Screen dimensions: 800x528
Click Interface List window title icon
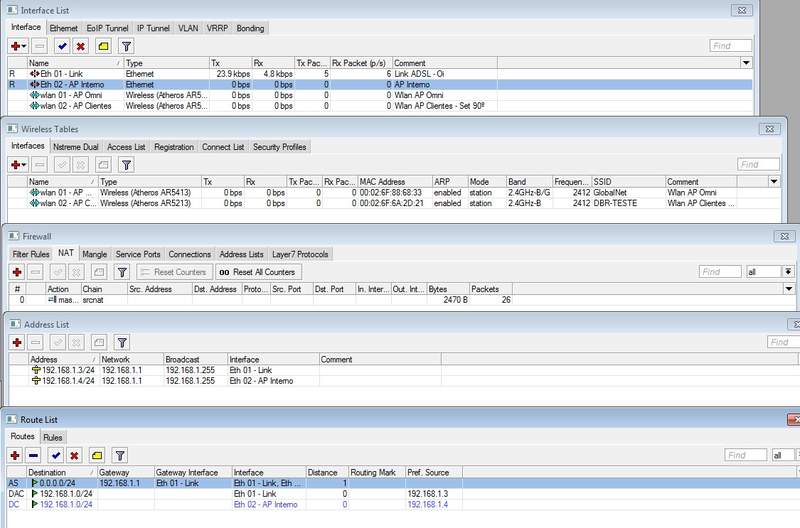pyautogui.click(x=12, y=10)
